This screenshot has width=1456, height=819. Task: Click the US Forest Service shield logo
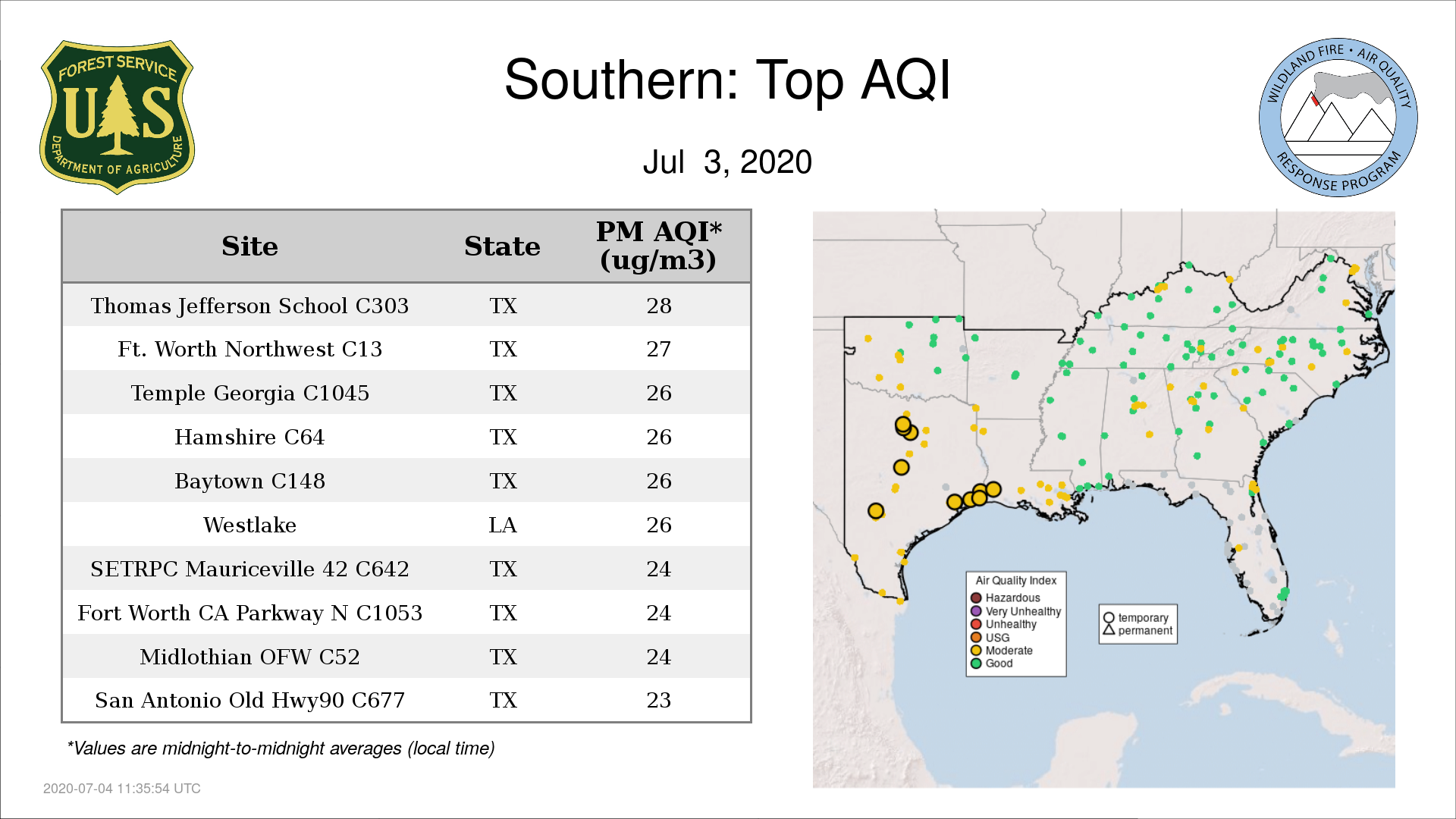point(117,118)
